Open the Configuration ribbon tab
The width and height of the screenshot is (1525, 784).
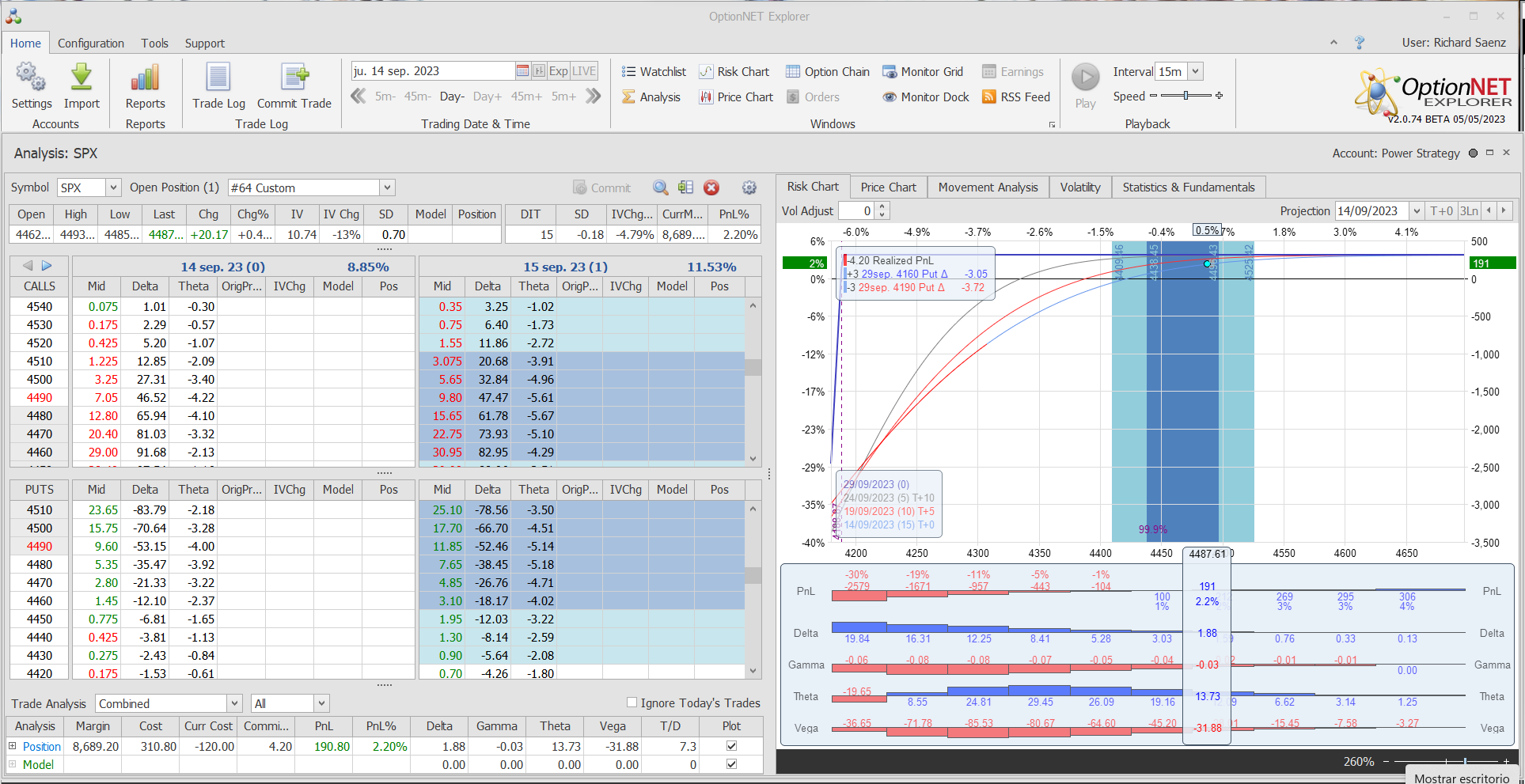tap(90, 44)
